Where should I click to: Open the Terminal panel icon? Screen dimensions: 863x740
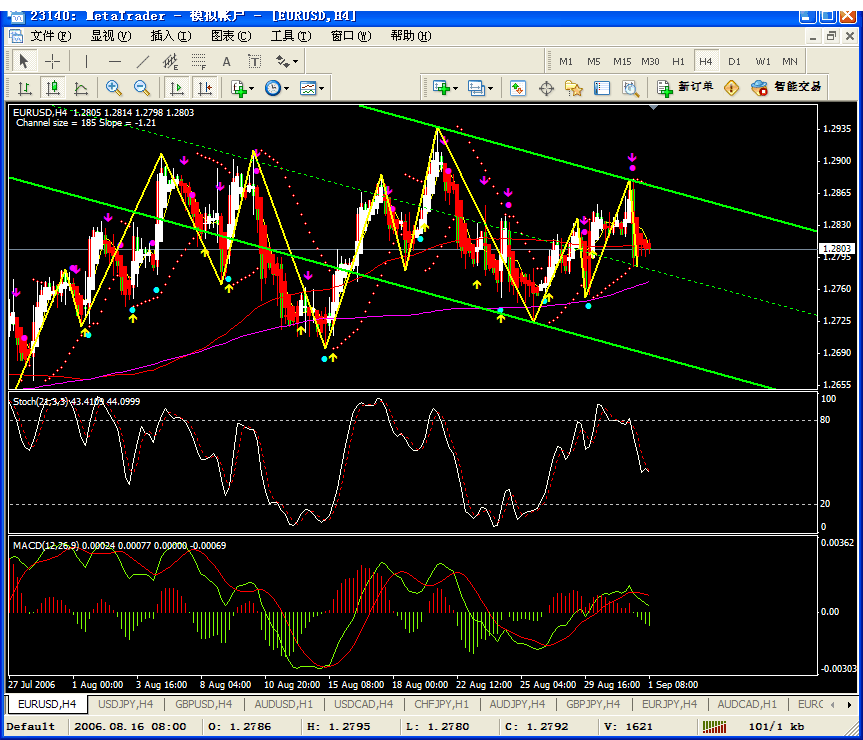point(602,88)
